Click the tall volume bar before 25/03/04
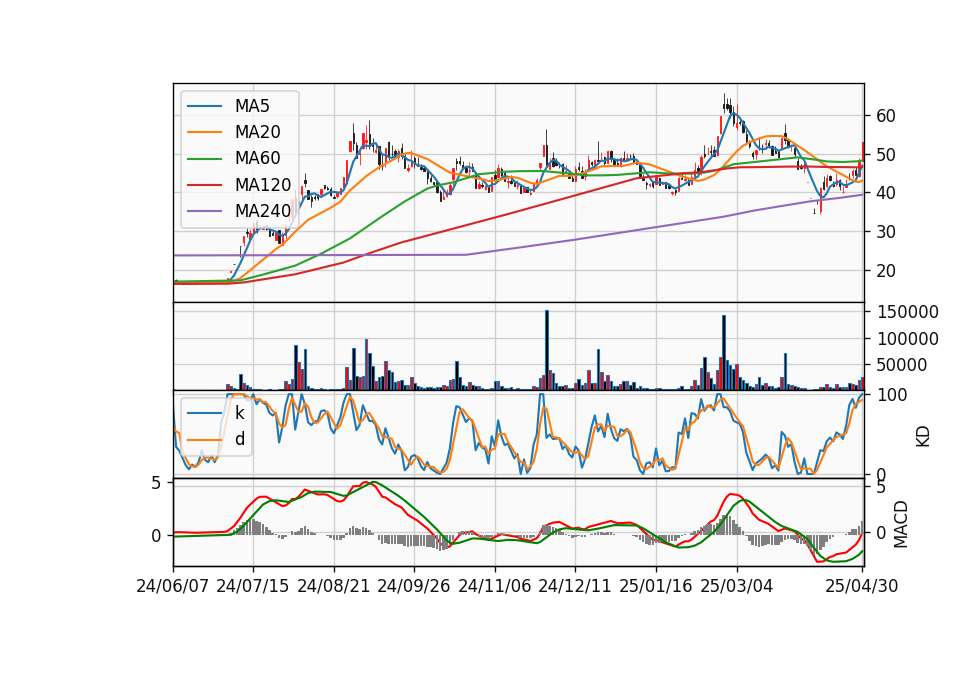Viewport: 960px width, 690px height. tap(724, 353)
